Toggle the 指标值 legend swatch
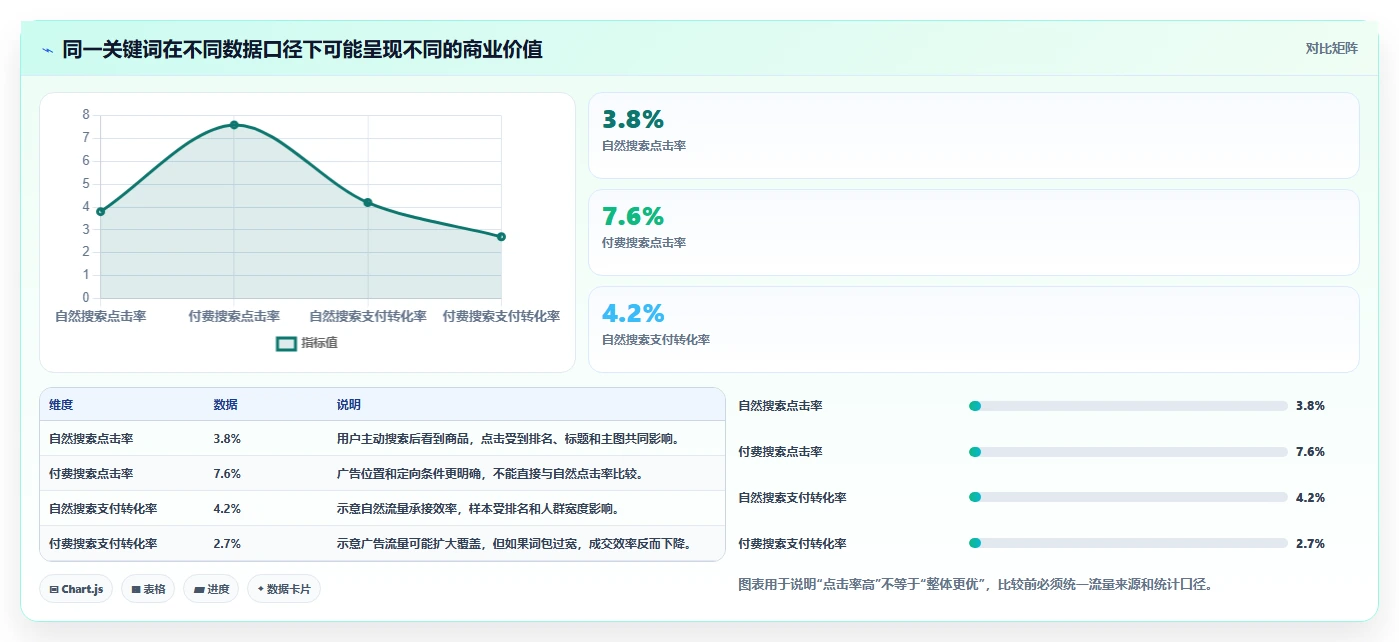The height and width of the screenshot is (642, 1399). point(286,343)
